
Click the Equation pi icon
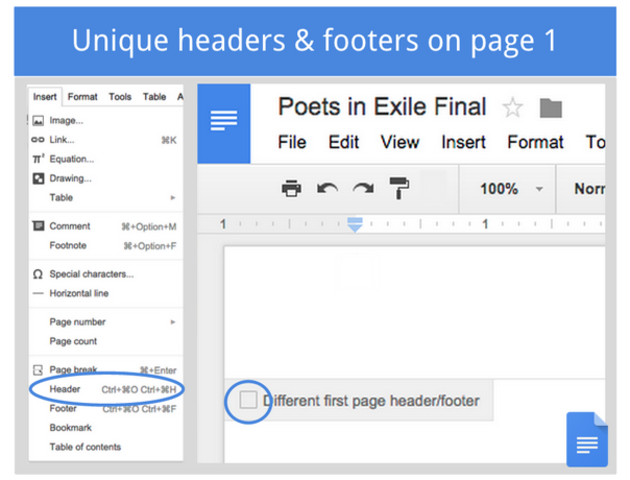pos(38,159)
